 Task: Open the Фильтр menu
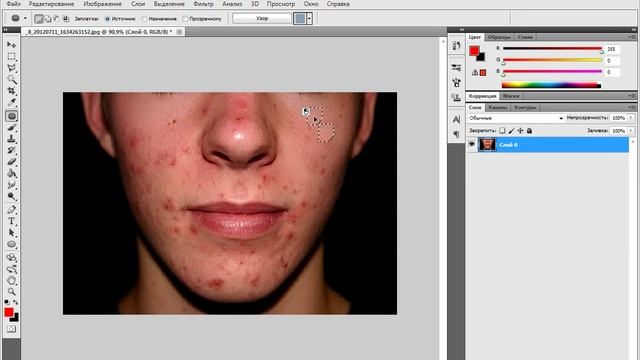click(203, 4)
